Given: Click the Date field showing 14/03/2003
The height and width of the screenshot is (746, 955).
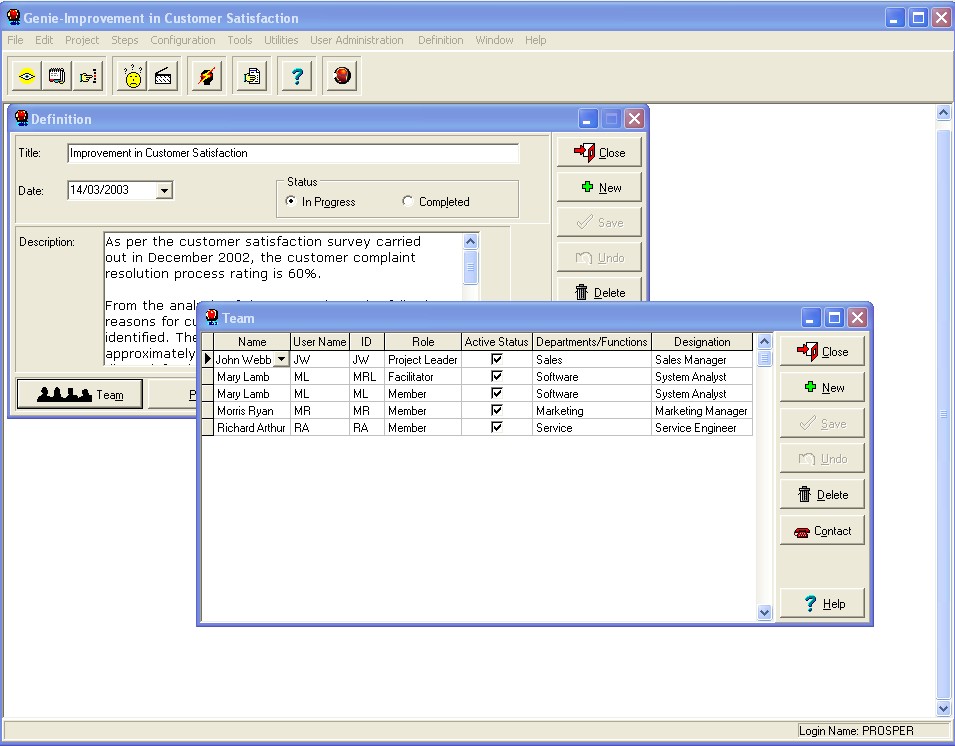Looking at the screenshot, I should point(111,190).
